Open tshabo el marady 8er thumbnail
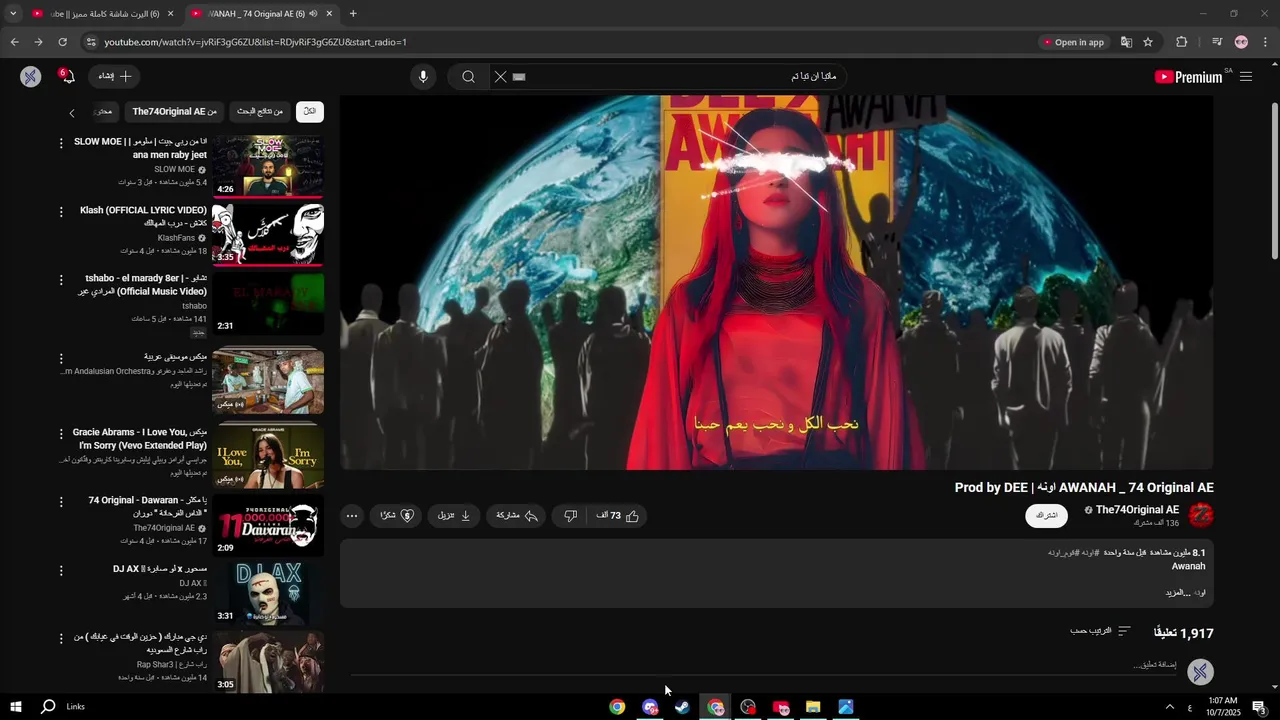 (268, 304)
